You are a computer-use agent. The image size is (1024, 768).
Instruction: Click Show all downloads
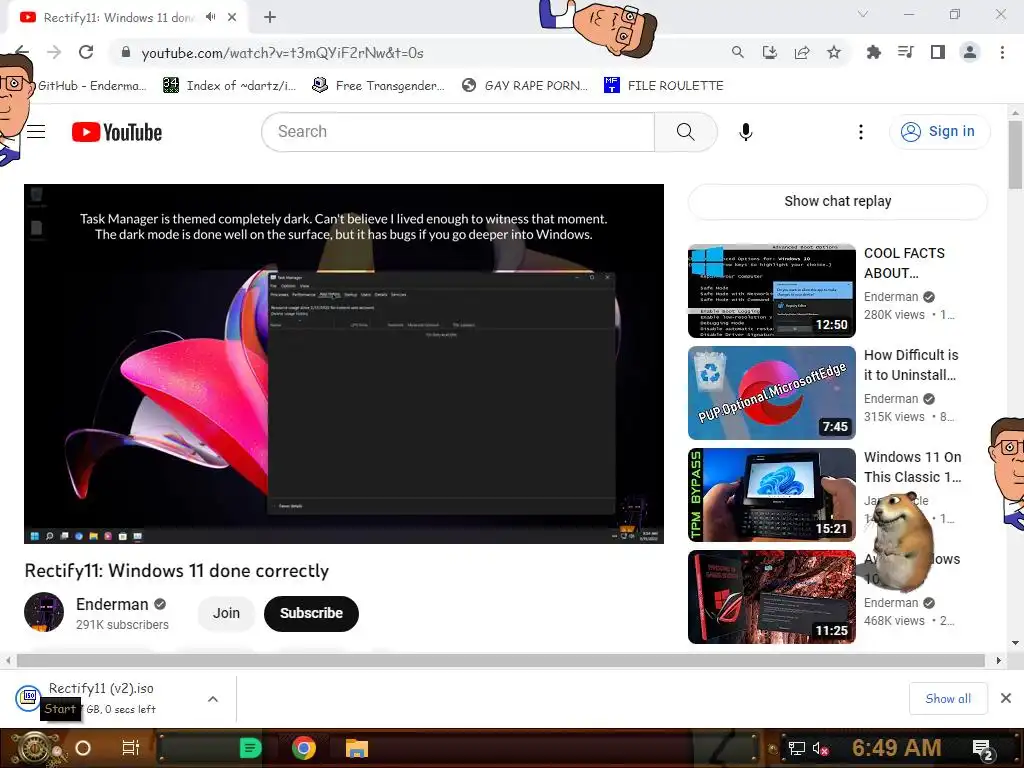click(948, 699)
